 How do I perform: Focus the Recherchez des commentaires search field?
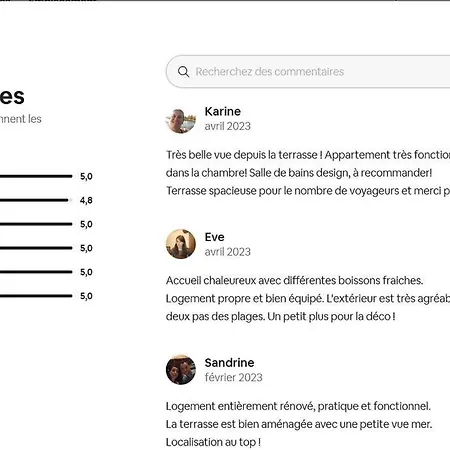tap(308, 72)
